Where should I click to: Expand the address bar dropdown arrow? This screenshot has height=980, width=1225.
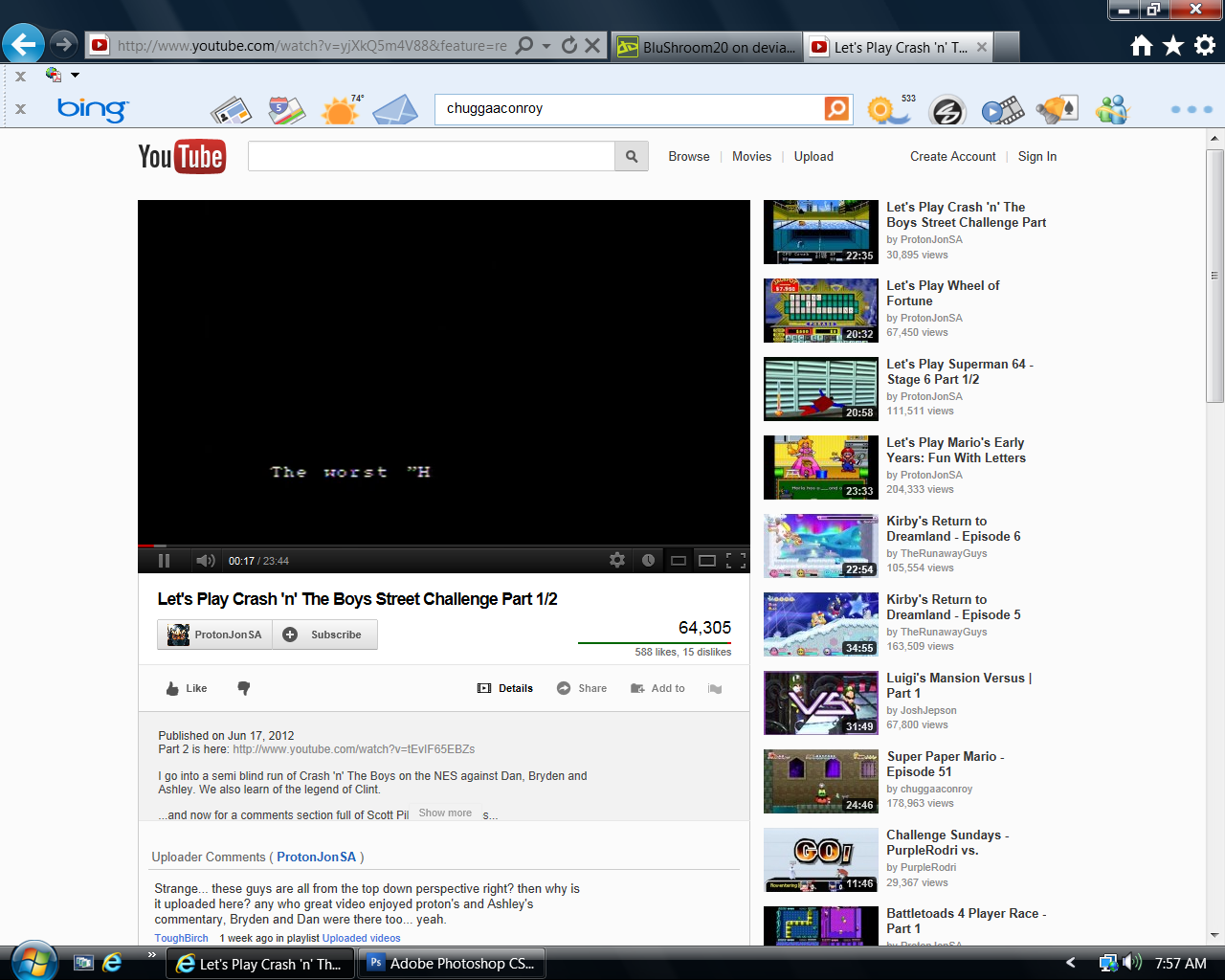[546, 46]
